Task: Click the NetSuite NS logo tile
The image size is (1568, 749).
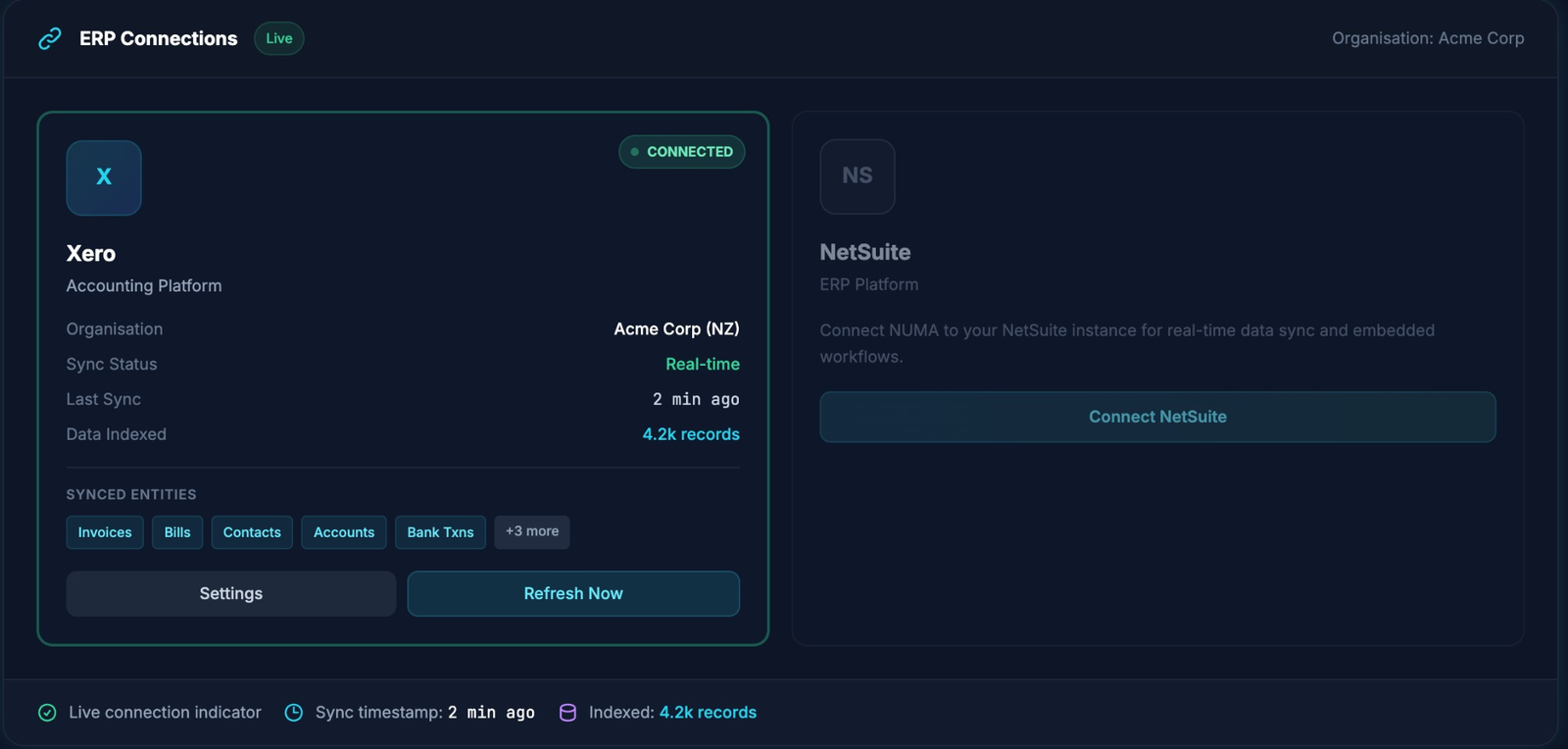Action: pos(857,176)
